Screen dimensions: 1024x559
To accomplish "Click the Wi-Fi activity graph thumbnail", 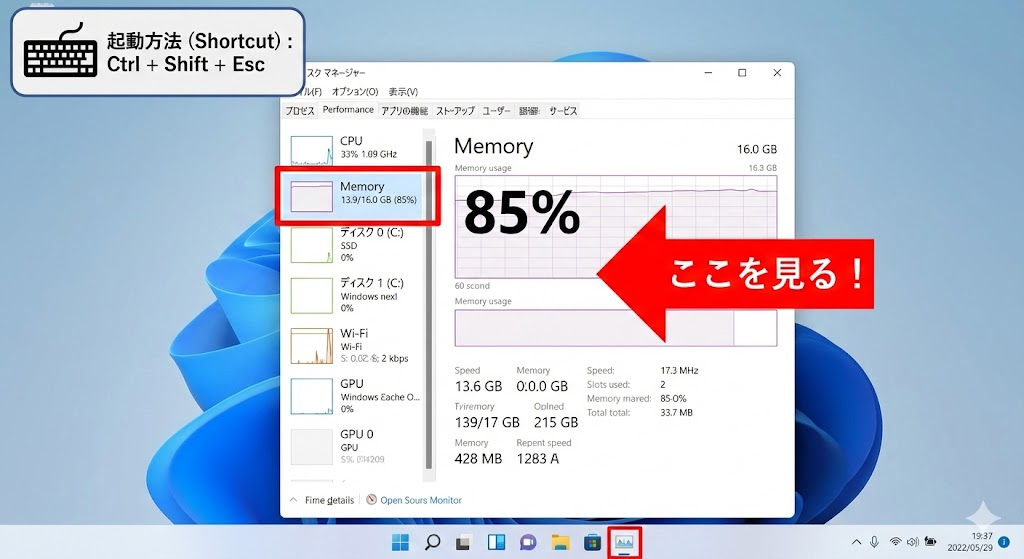I will point(312,345).
